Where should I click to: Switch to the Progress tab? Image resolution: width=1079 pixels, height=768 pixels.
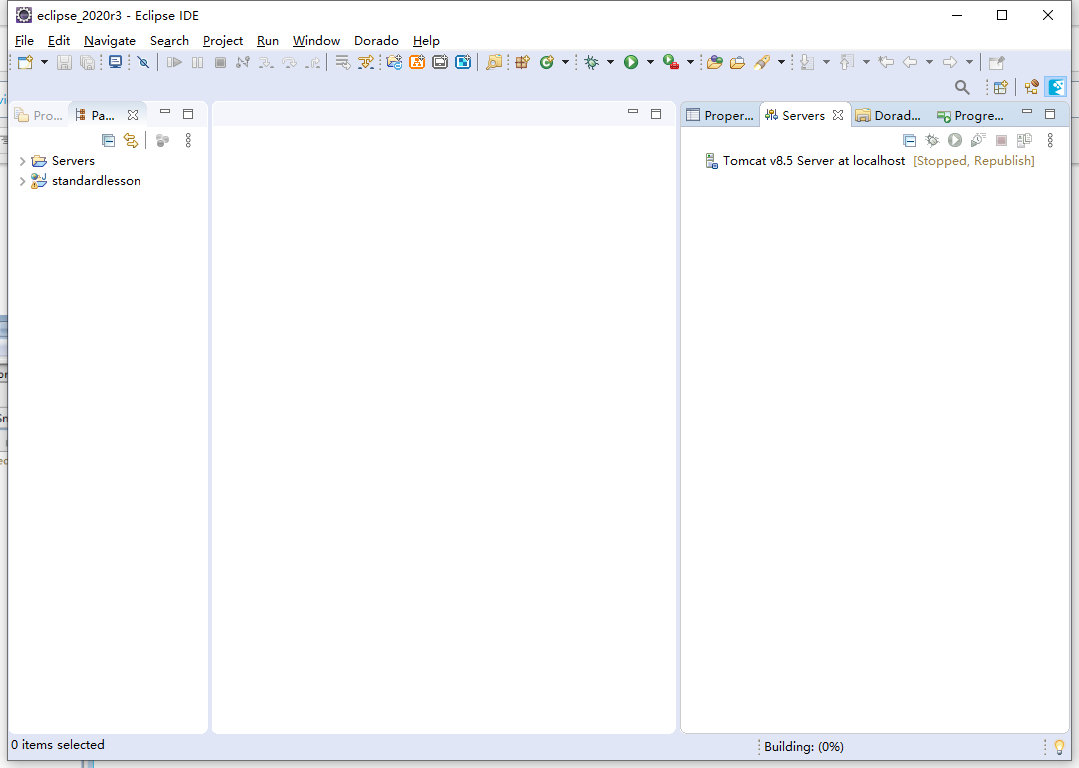tap(970, 115)
